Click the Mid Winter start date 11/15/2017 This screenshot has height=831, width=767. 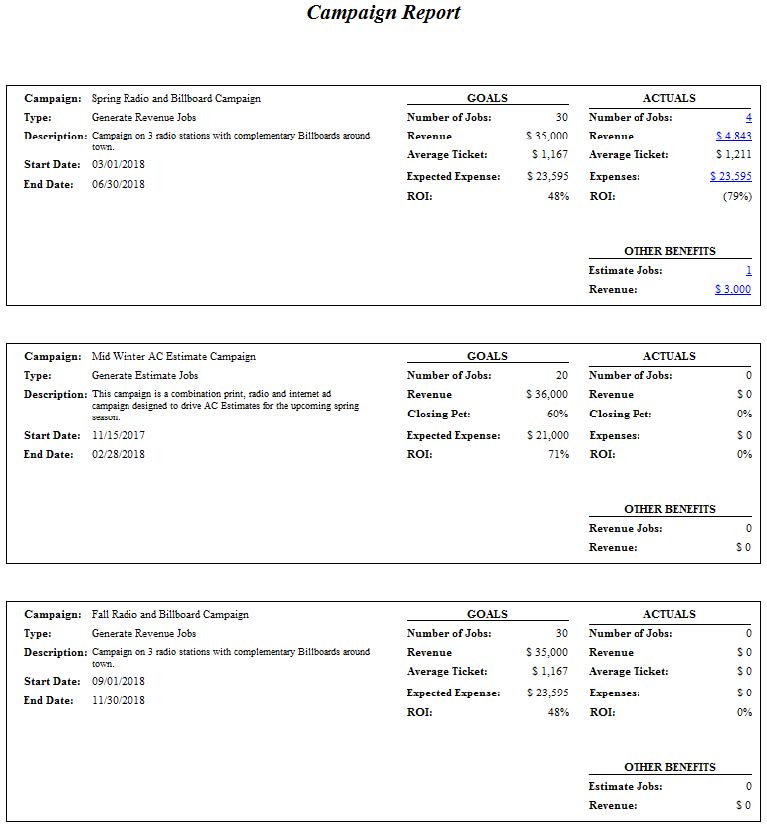tap(118, 435)
